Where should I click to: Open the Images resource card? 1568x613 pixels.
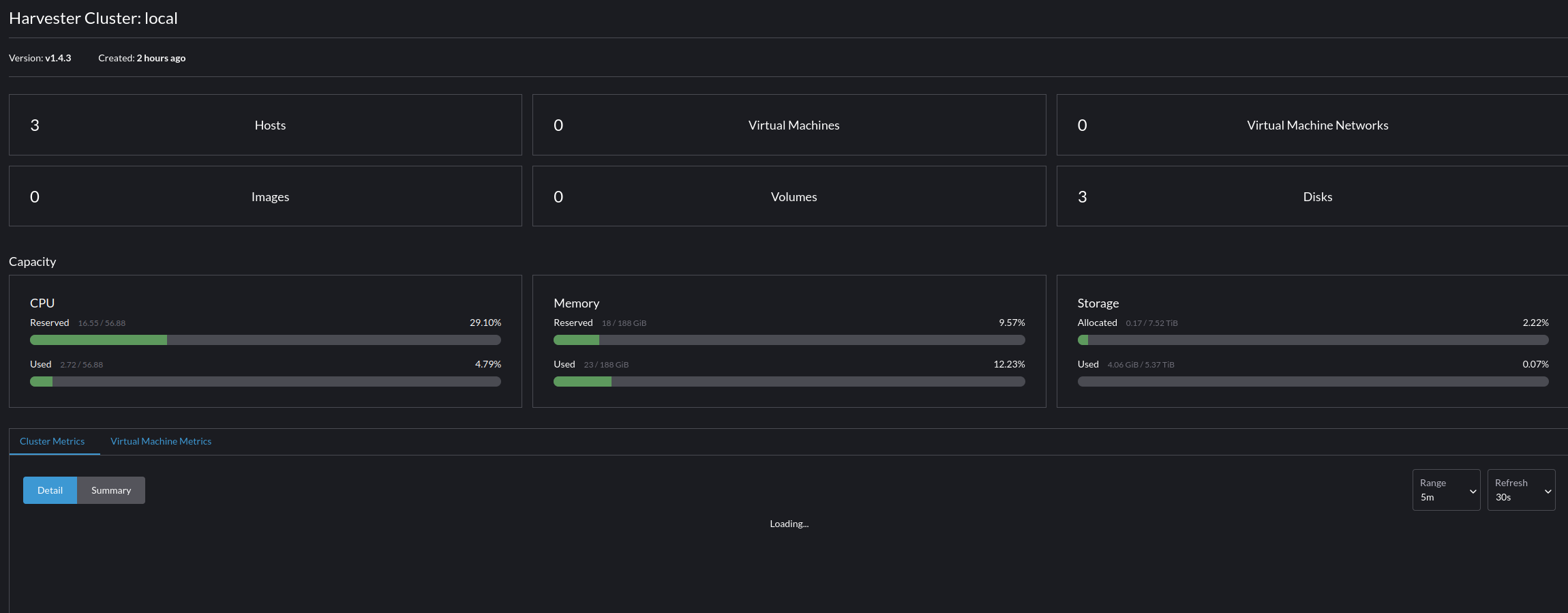click(x=265, y=196)
